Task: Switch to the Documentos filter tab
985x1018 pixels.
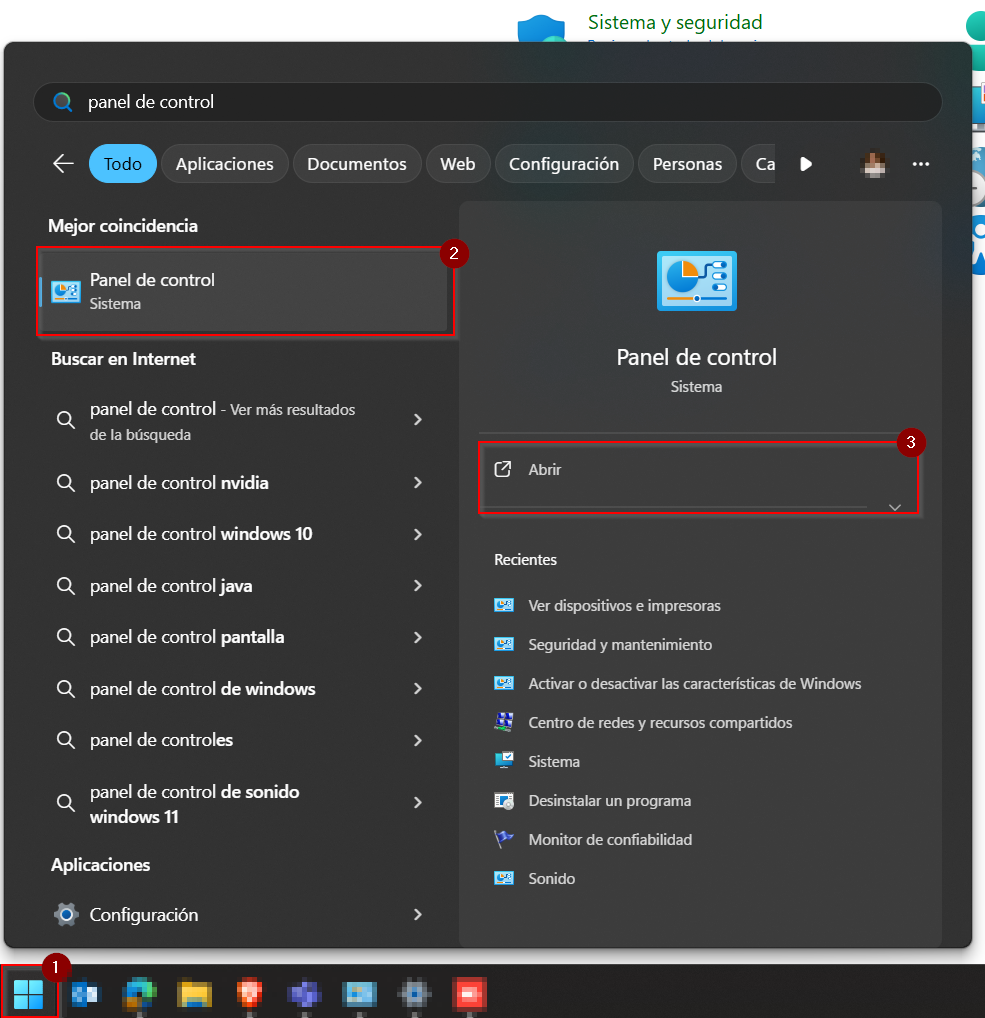Action: (357, 164)
